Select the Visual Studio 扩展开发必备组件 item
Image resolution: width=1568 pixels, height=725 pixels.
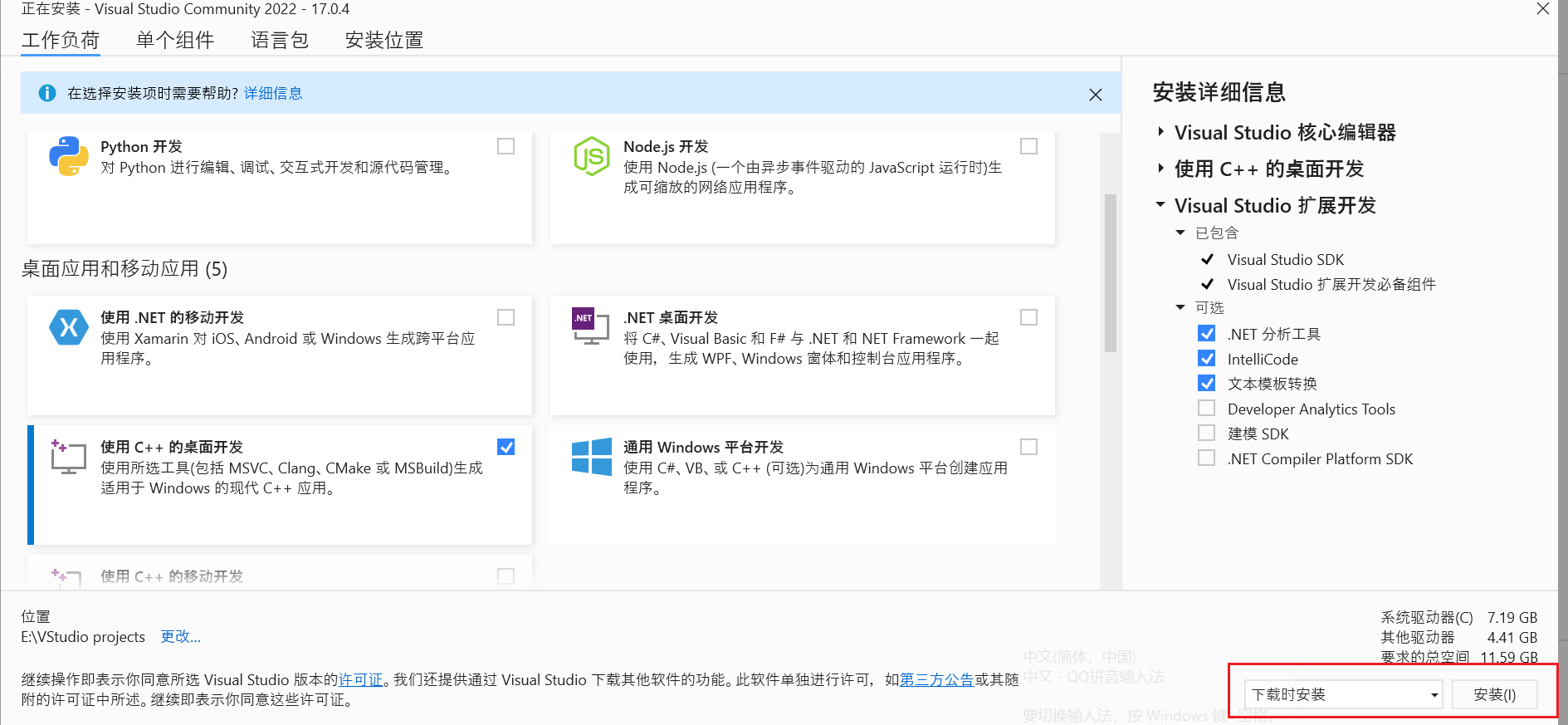(x=1331, y=285)
